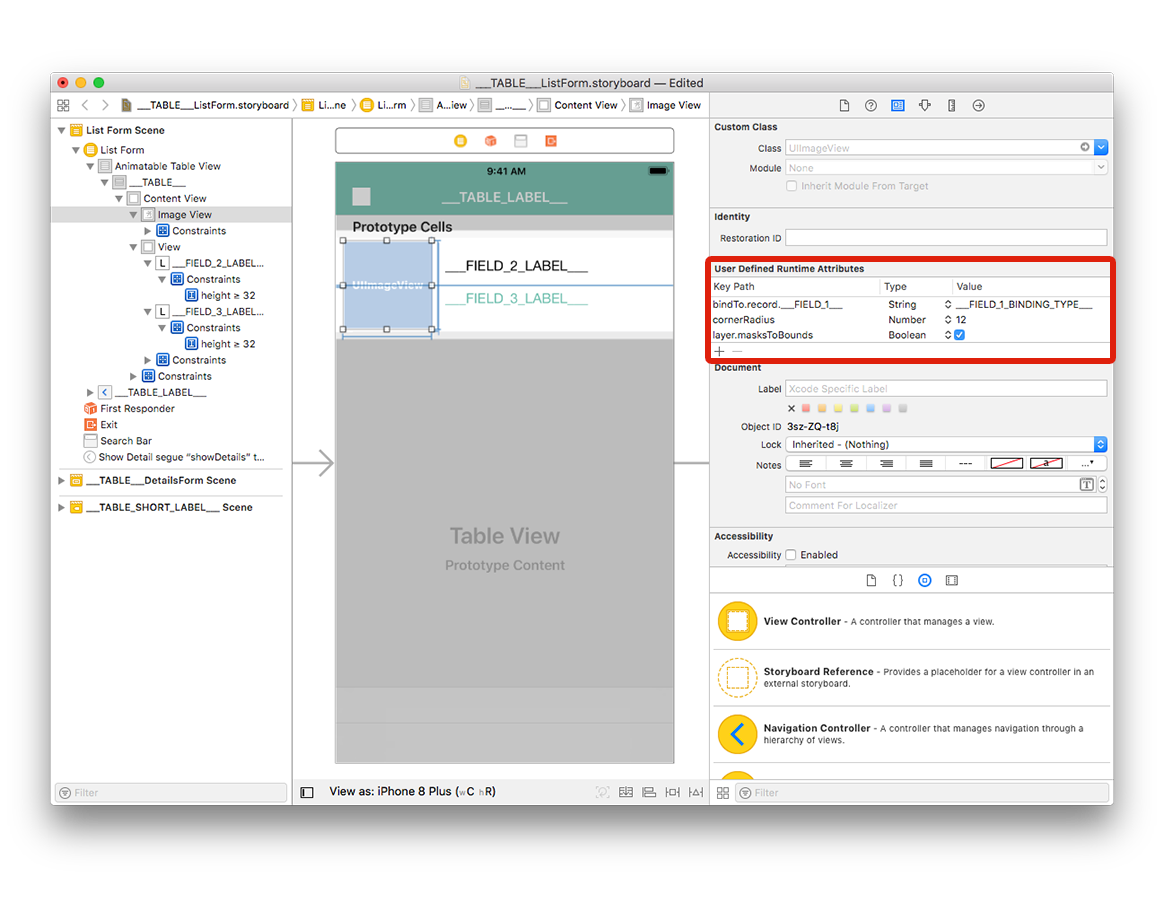This screenshot has width=1164, height=920.
Task: Go back using the left arrow
Action: tap(85, 105)
